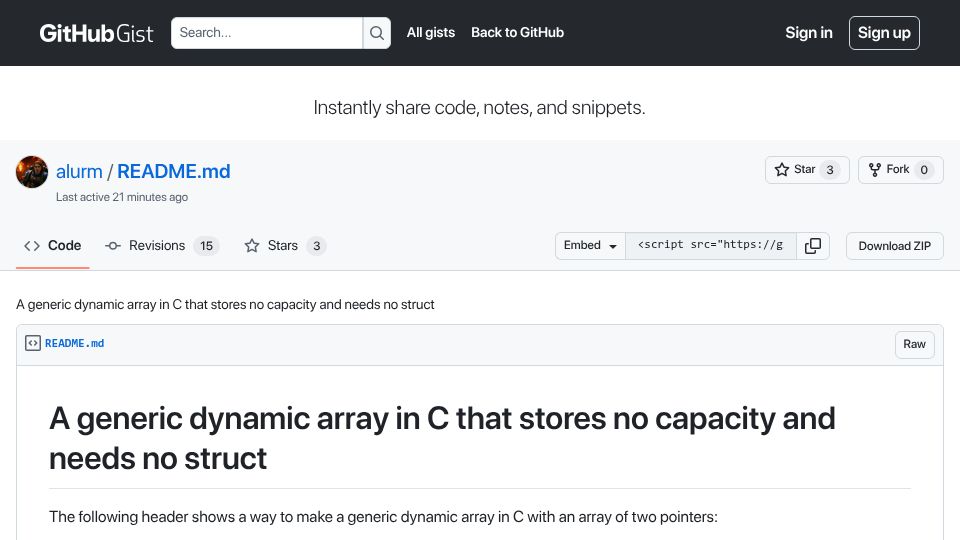Open the Stars tab

point(285,246)
